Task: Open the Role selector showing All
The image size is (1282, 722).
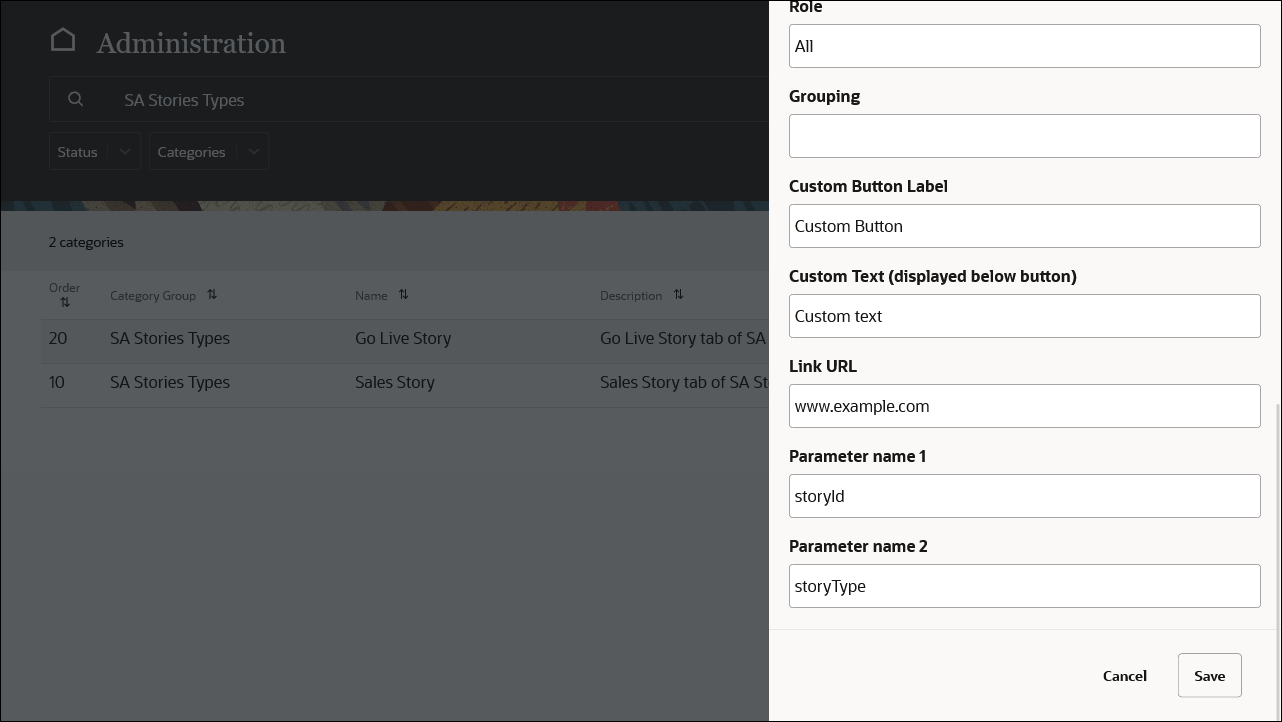Action: 1024,45
